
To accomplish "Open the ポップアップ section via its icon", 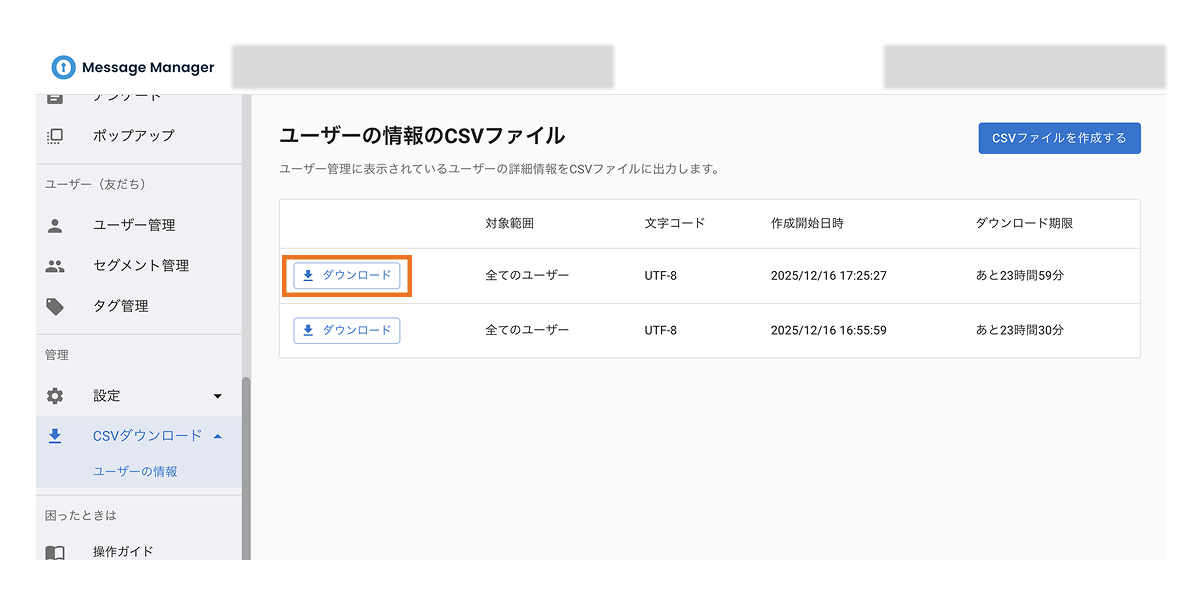I will click(x=56, y=135).
